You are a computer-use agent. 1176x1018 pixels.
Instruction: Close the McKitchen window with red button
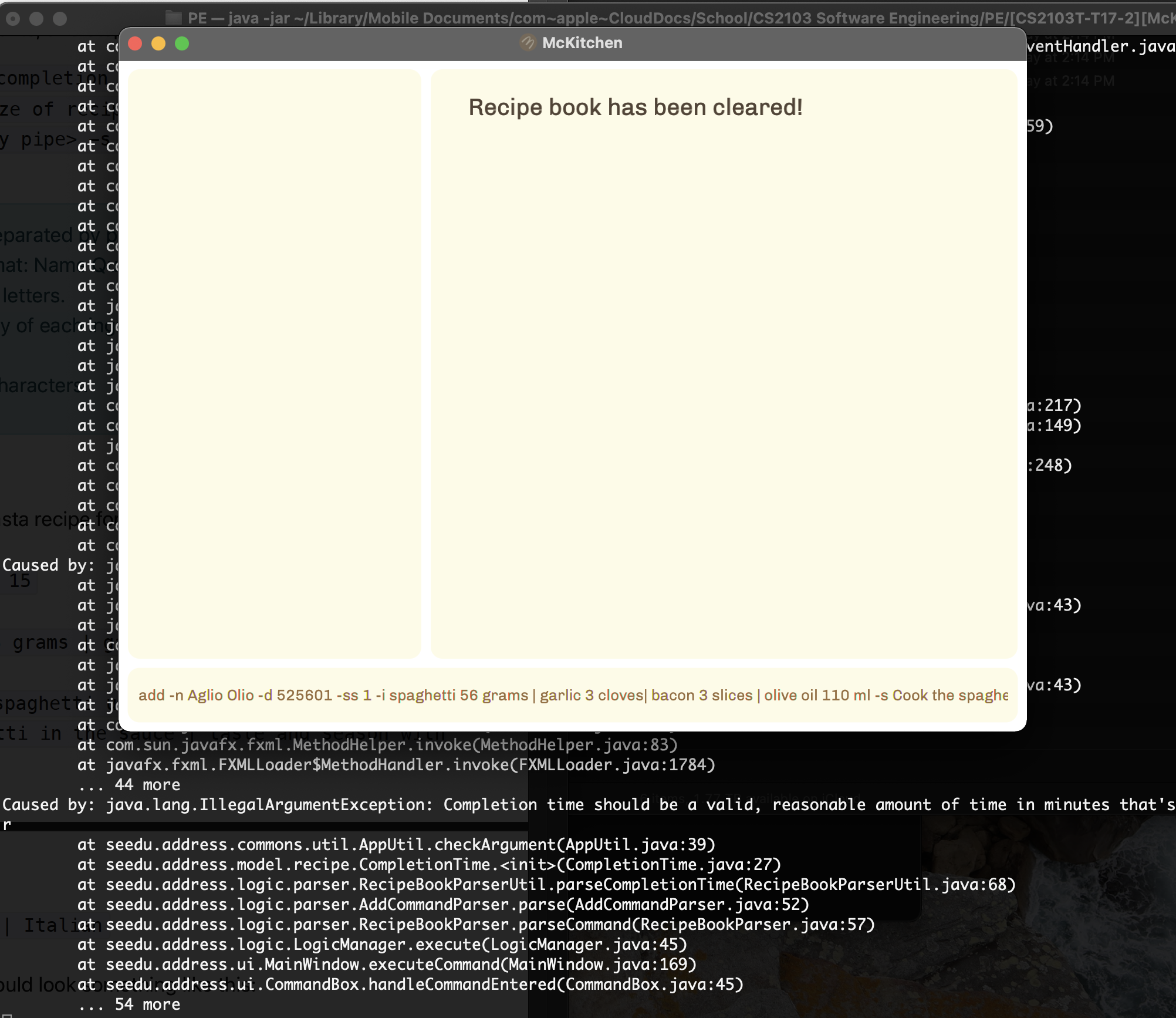(135, 43)
